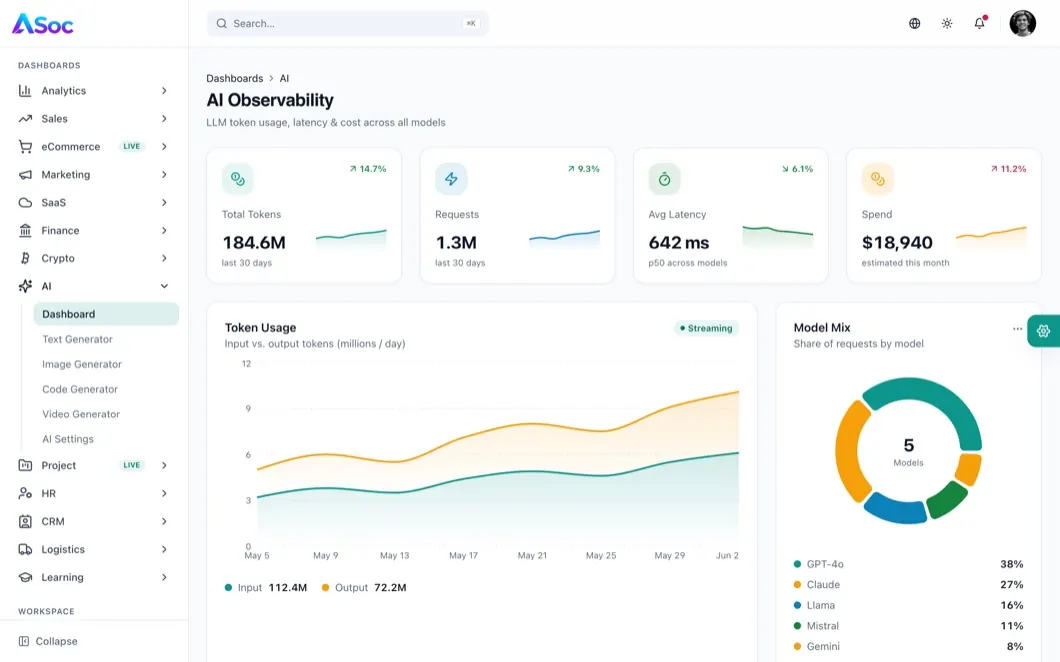Image resolution: width=1060 pixels, height=662 pixels.
Task: Expand the Project chevron
Action: click(164, 465)
